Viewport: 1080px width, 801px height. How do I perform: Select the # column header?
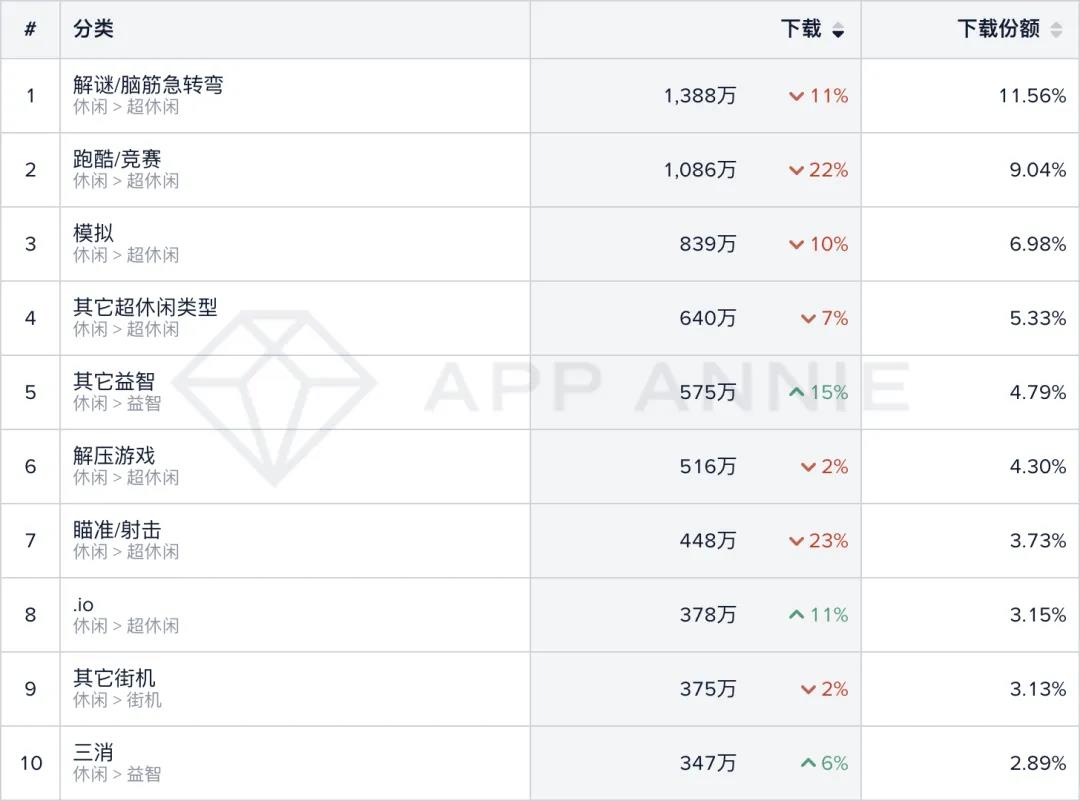(30, 29)
